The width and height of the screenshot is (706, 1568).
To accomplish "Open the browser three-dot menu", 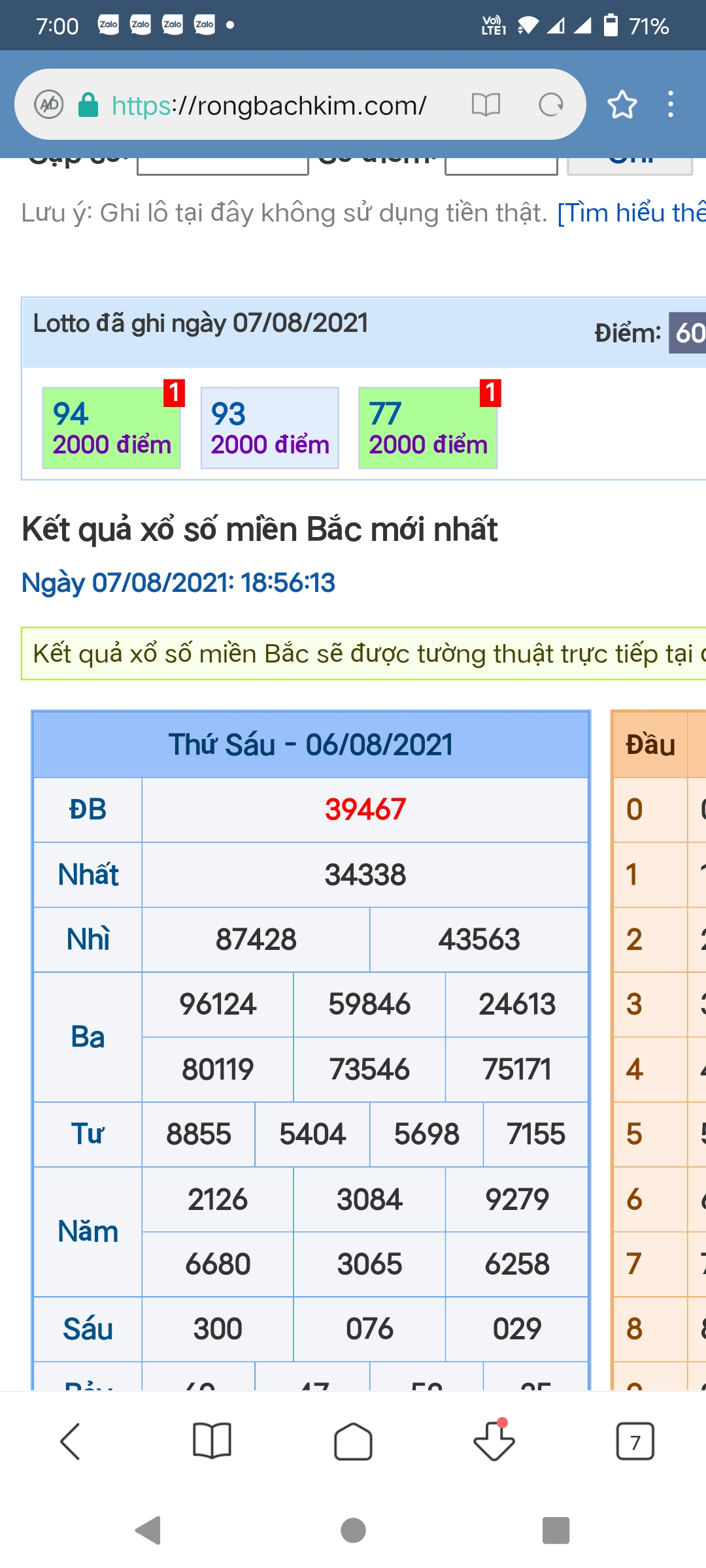I will click(670, 105).
